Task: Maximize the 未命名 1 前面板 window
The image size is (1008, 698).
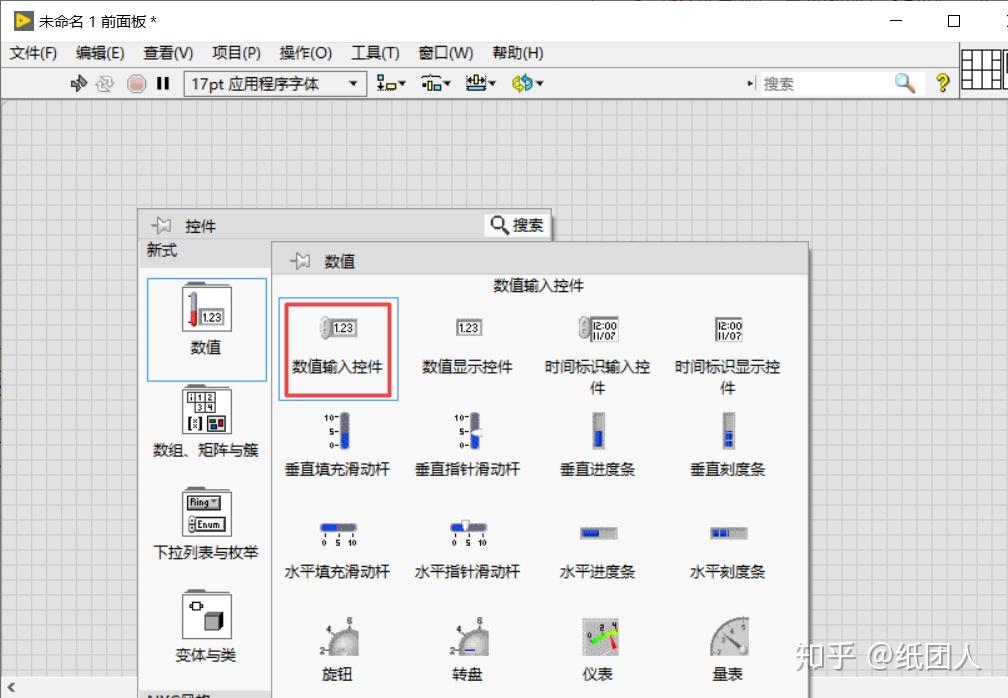Action: (x=954, y=21)
